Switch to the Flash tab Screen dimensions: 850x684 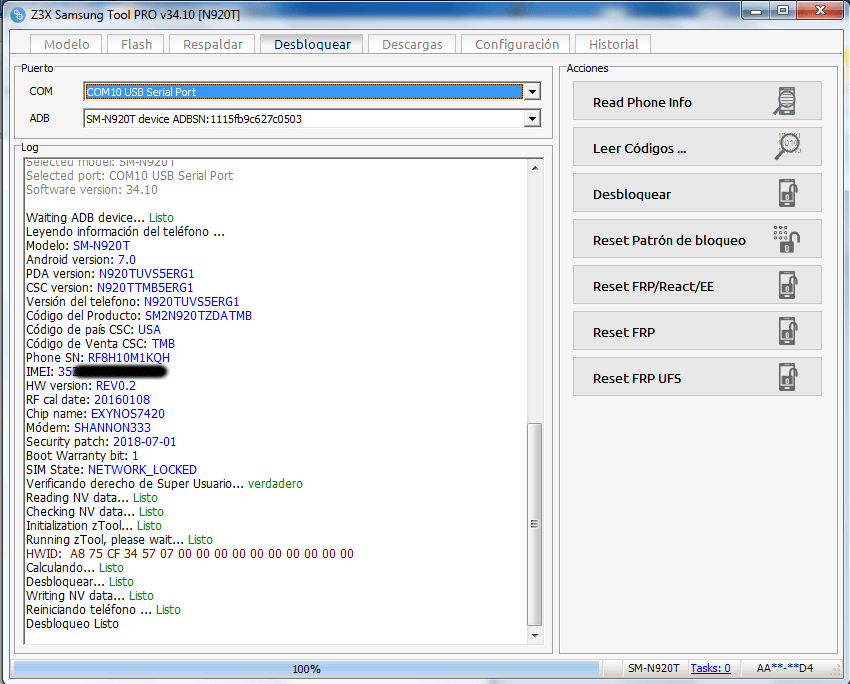[x=136, y=44]
